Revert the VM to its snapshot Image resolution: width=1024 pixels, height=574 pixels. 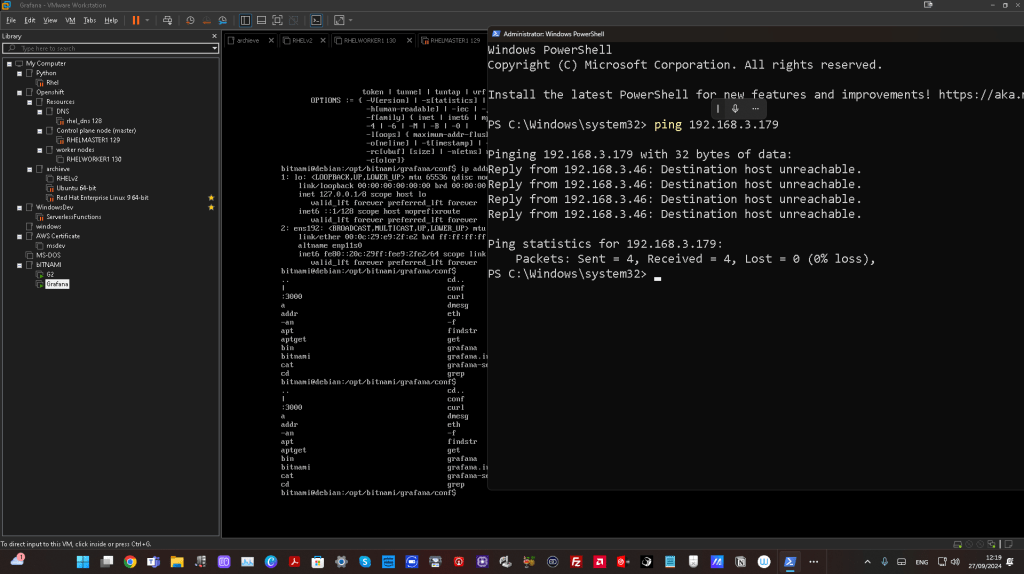206,20
